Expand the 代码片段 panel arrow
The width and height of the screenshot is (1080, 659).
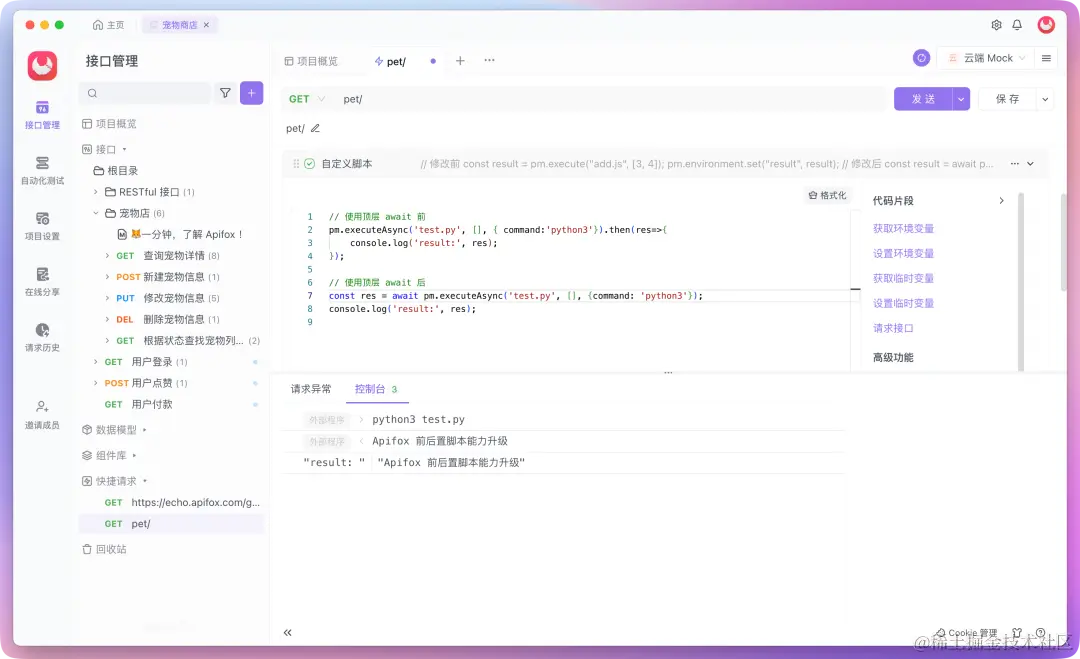coord(1001,200)
